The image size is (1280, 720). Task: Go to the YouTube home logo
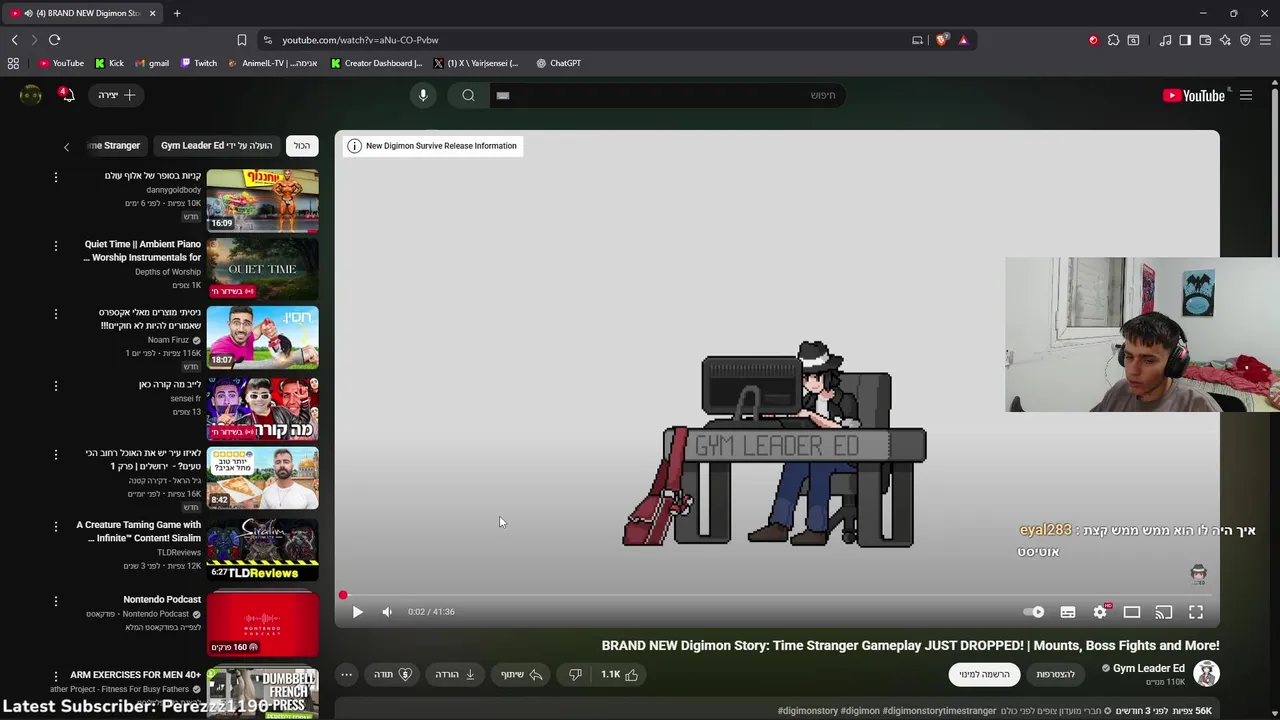[1194, 95]
